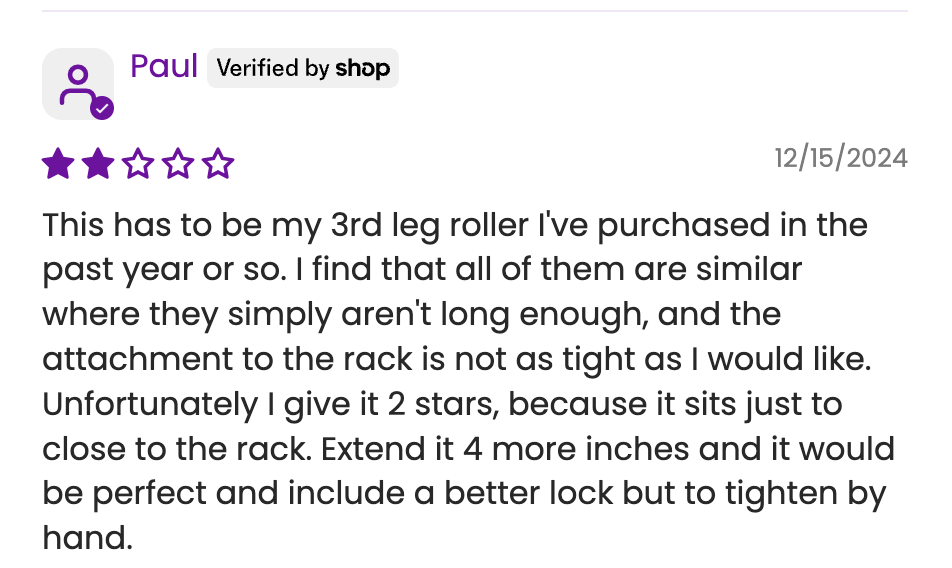
Task: Click the word 'Unfortunately' in the review
Action: pyautogui.click(x=150, y=405)
